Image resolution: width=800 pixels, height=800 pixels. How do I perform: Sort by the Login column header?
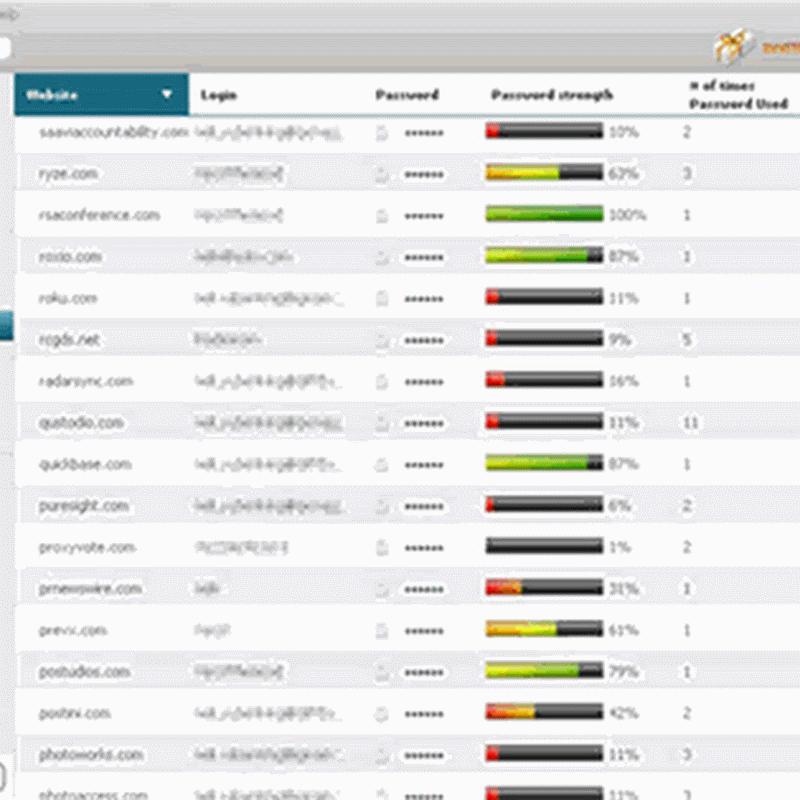tap(218, 95)
